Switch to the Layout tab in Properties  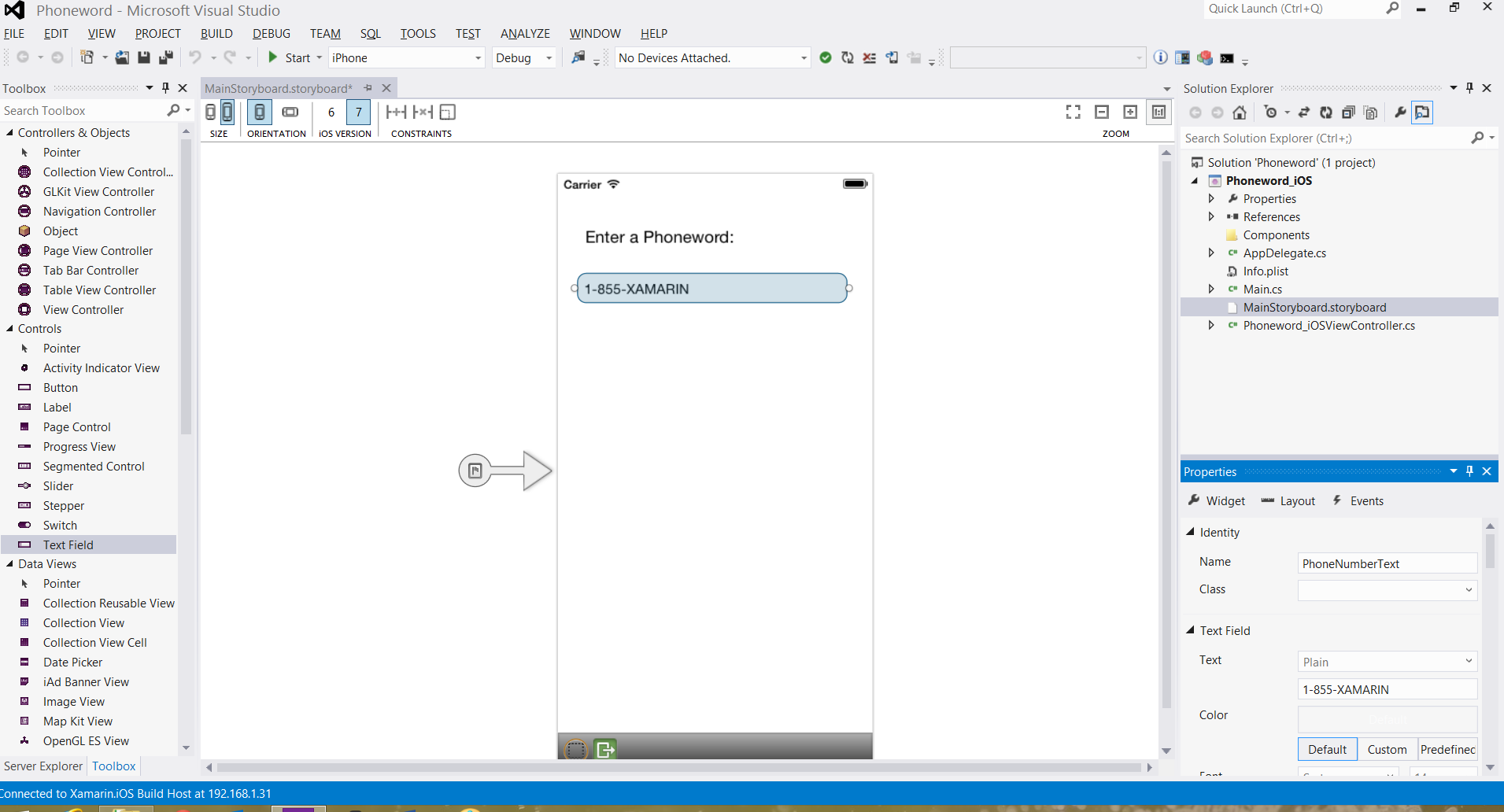1288,501
